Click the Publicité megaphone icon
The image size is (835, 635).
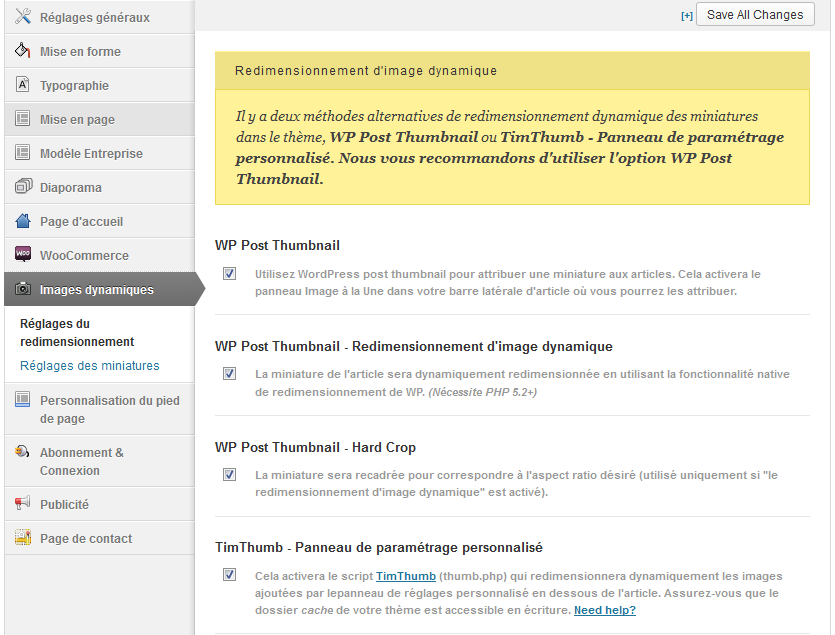point(22,504)
